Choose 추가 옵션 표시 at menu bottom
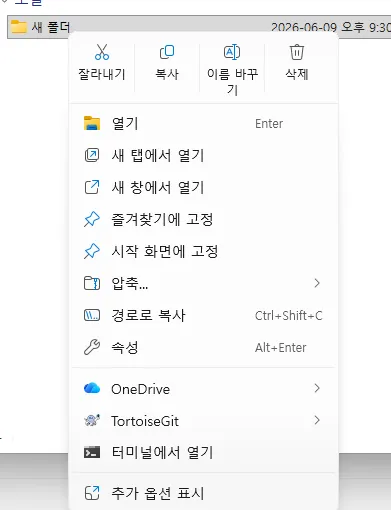Image resolution: width=391 pixels, height=510 pixels. click(x=203, y=493)
